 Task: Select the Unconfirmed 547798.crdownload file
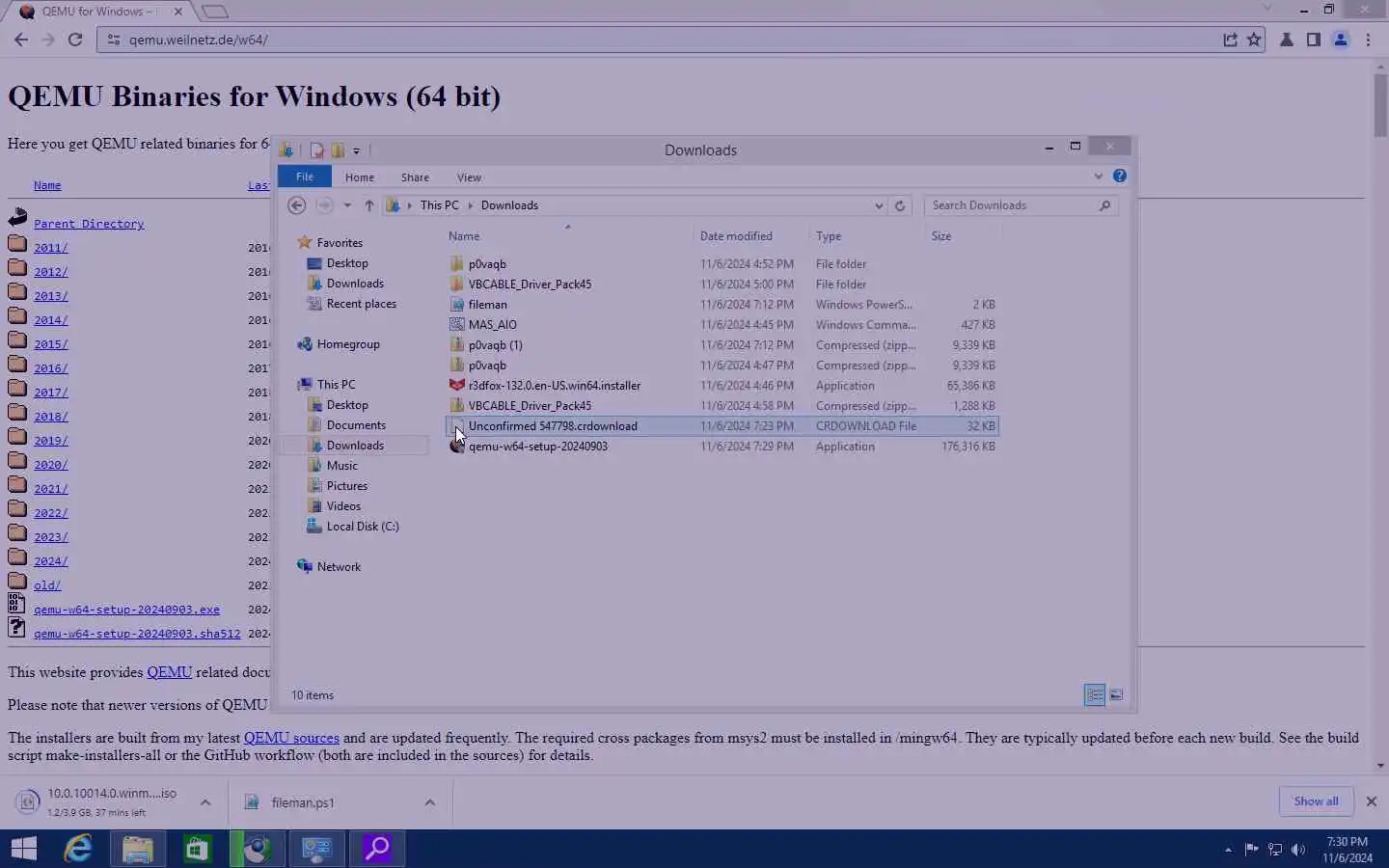pos(722,426)
